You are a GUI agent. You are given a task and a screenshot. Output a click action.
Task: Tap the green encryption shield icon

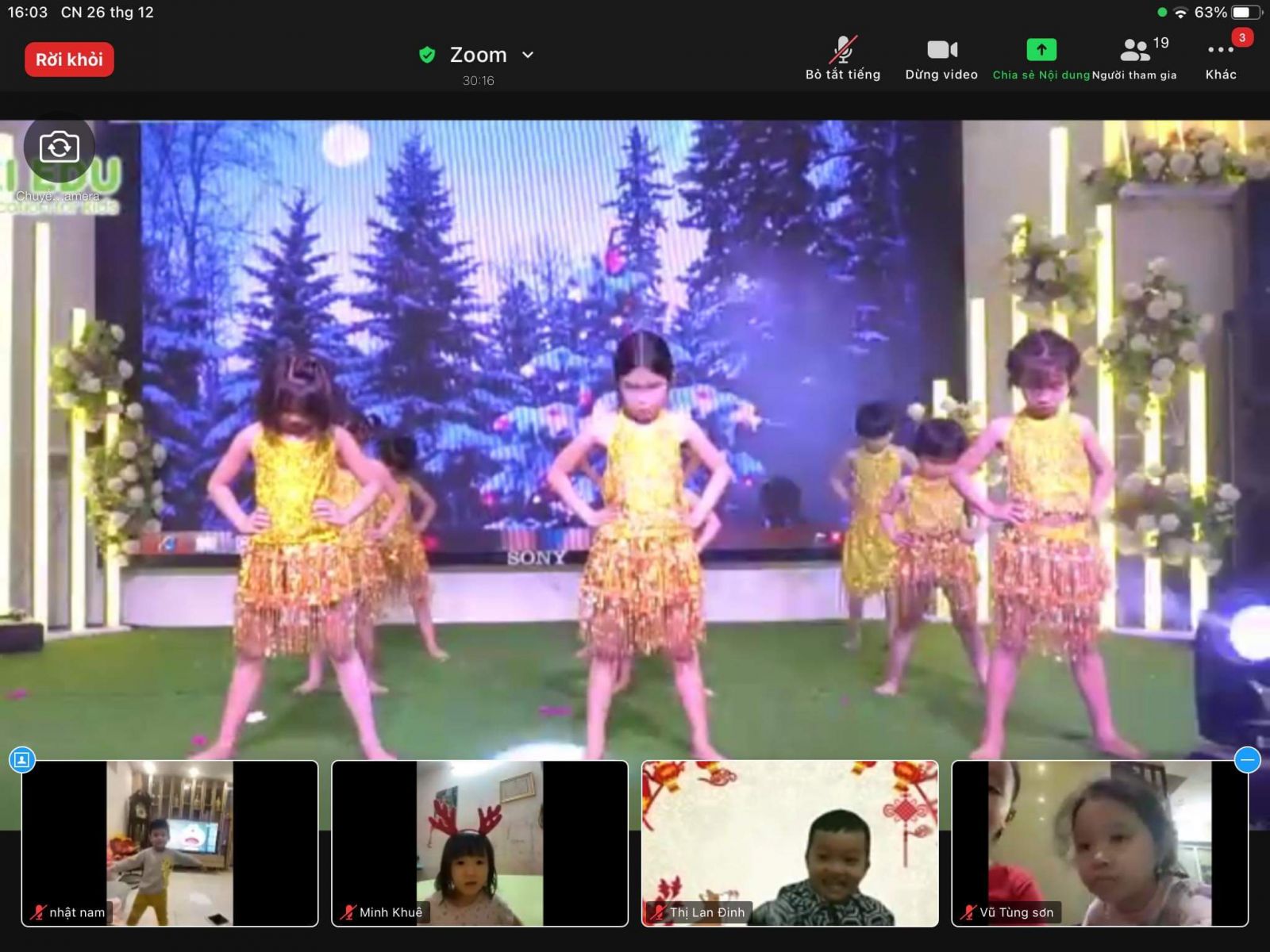[x=427, y=55]
